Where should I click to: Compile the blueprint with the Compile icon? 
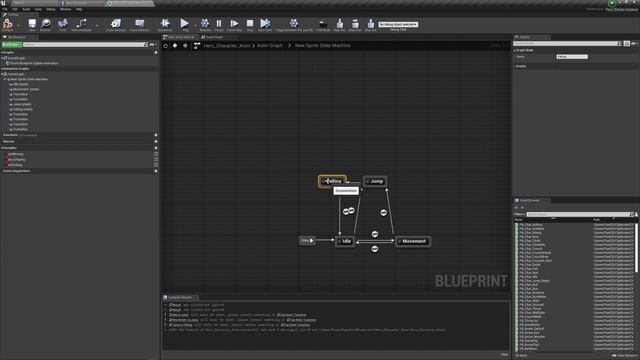[x=7, y=24]
